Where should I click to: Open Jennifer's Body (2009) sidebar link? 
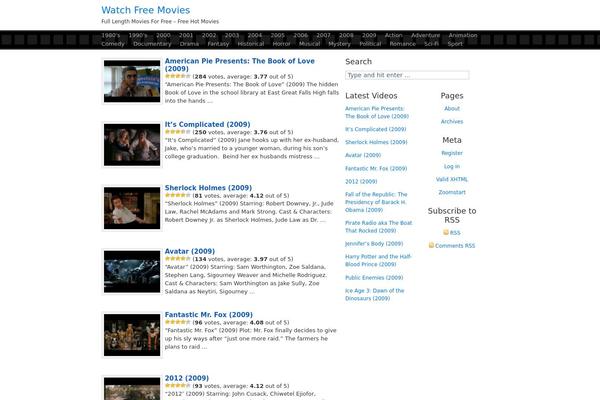(374, 243)
